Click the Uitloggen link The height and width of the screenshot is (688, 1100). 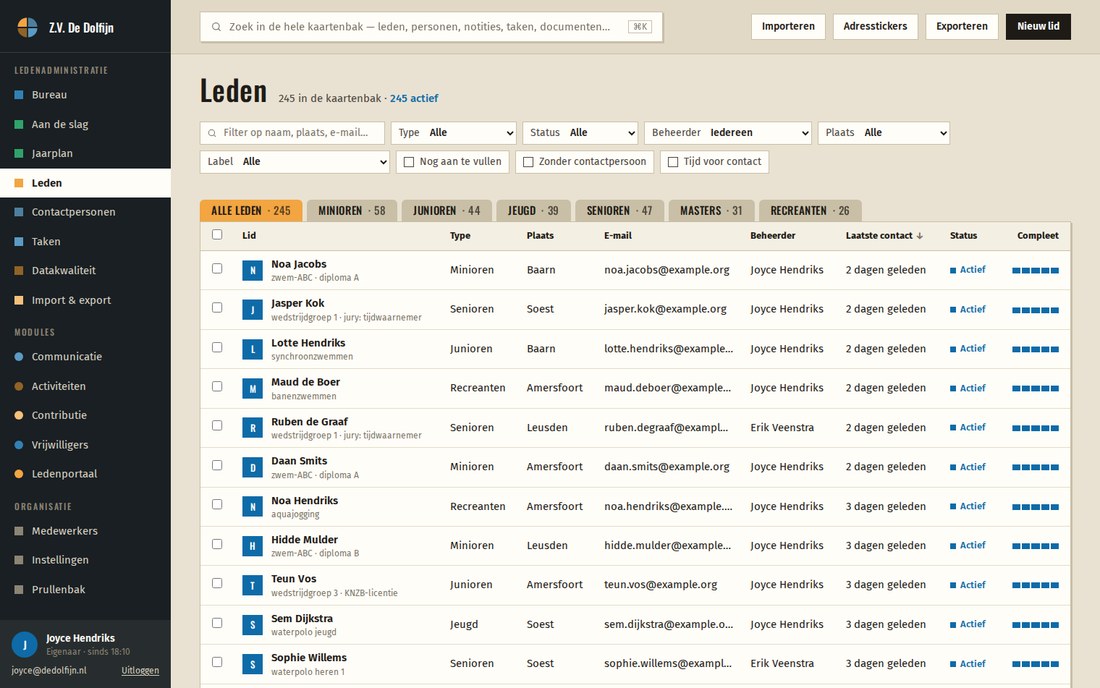click(140, 670)
